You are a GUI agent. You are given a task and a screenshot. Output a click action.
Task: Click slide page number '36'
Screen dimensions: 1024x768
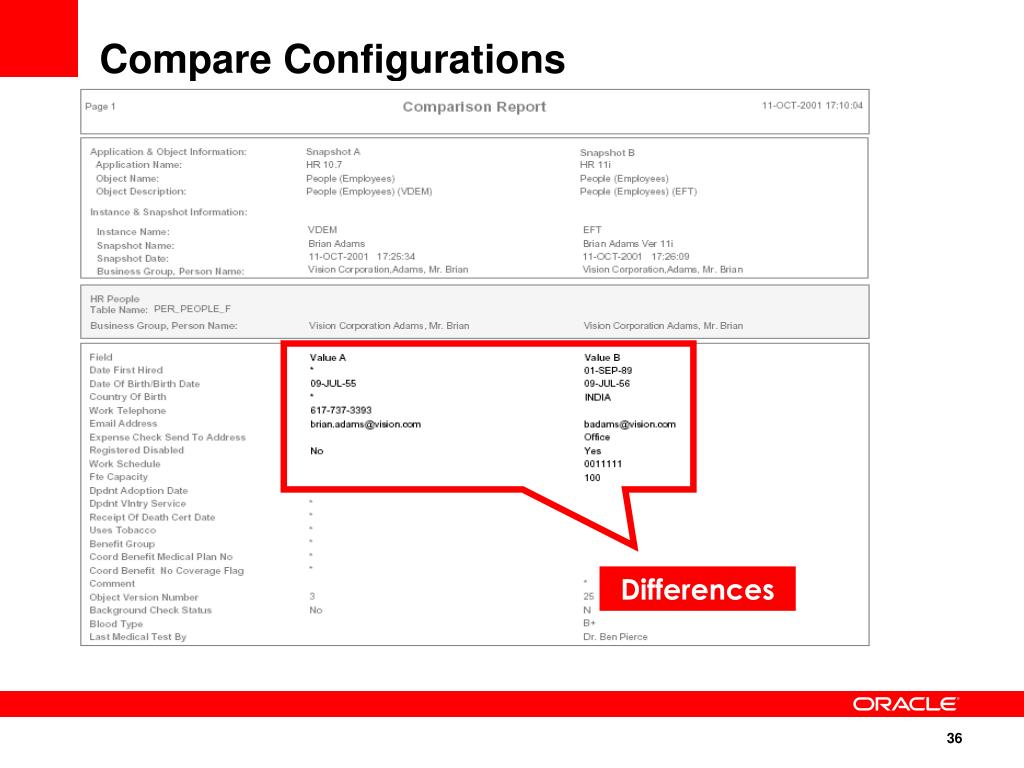click(954, 738)
